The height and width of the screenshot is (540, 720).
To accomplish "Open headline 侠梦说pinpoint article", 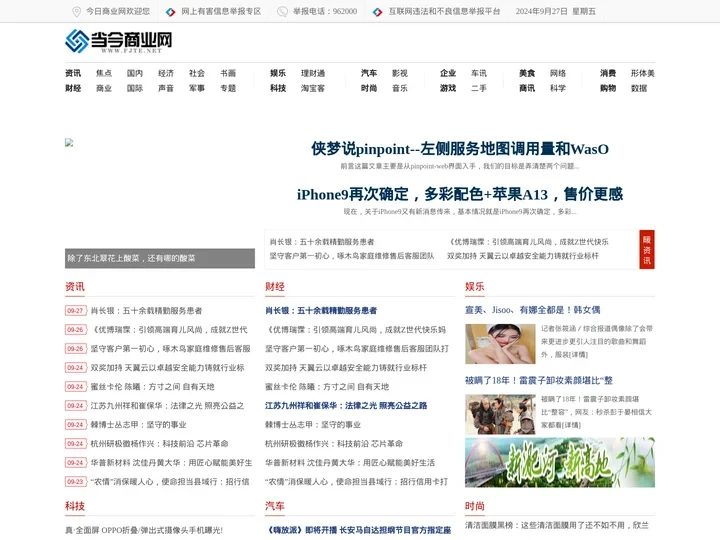I will 460,149.
